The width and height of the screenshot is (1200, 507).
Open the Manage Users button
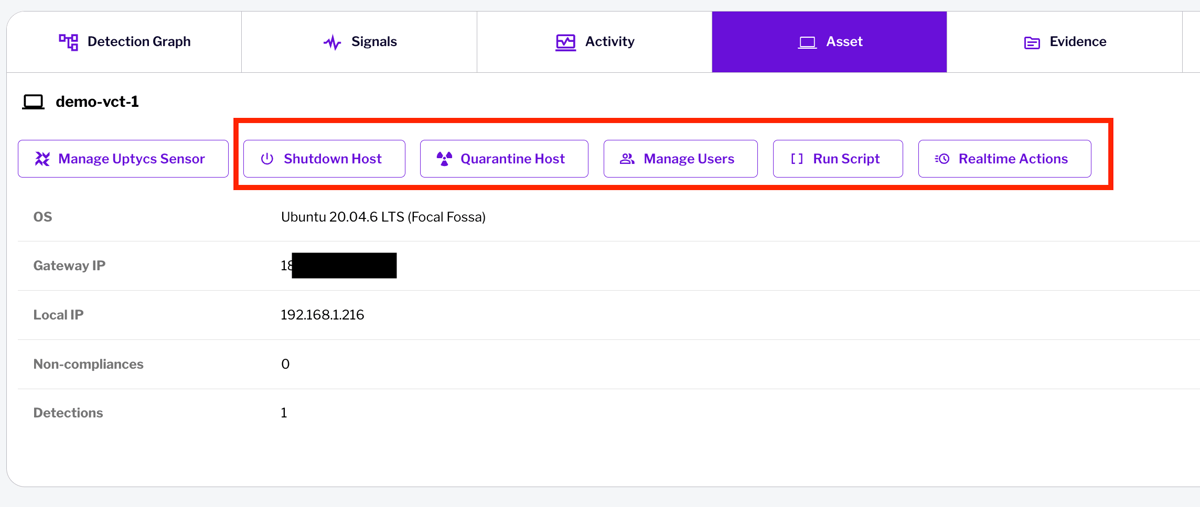[x=681, y=159]
